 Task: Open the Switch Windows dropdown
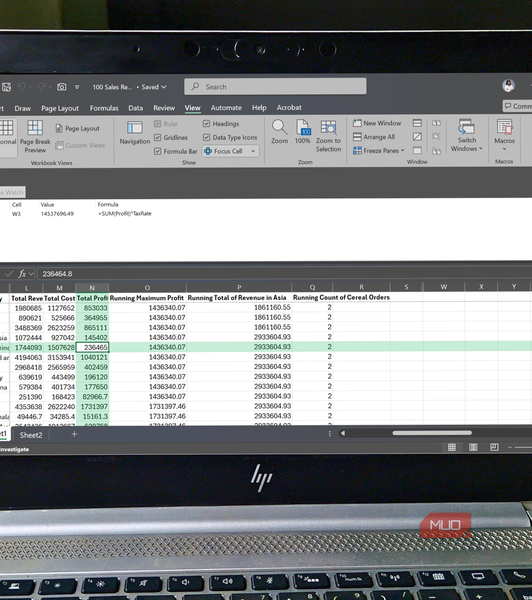467,135
